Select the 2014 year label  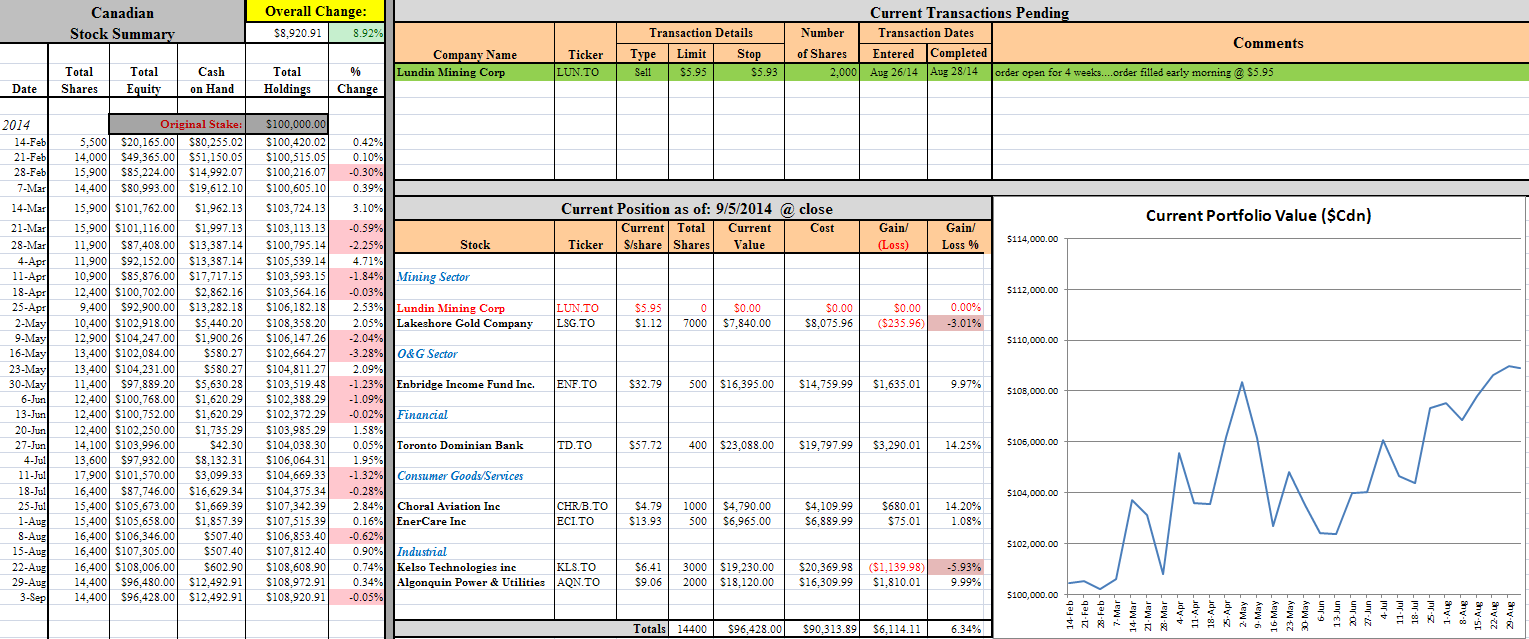click(x=16, y=125)
